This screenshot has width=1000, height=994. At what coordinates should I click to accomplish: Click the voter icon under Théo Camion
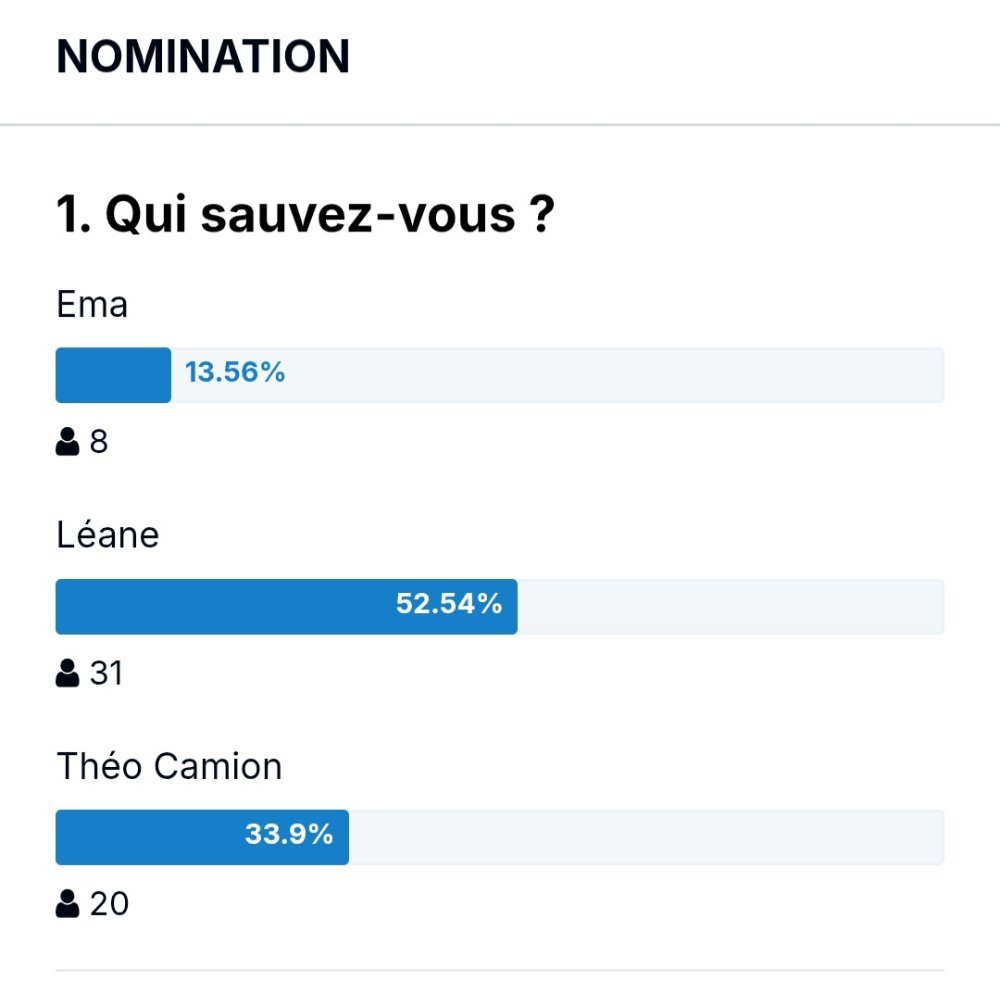68,903
